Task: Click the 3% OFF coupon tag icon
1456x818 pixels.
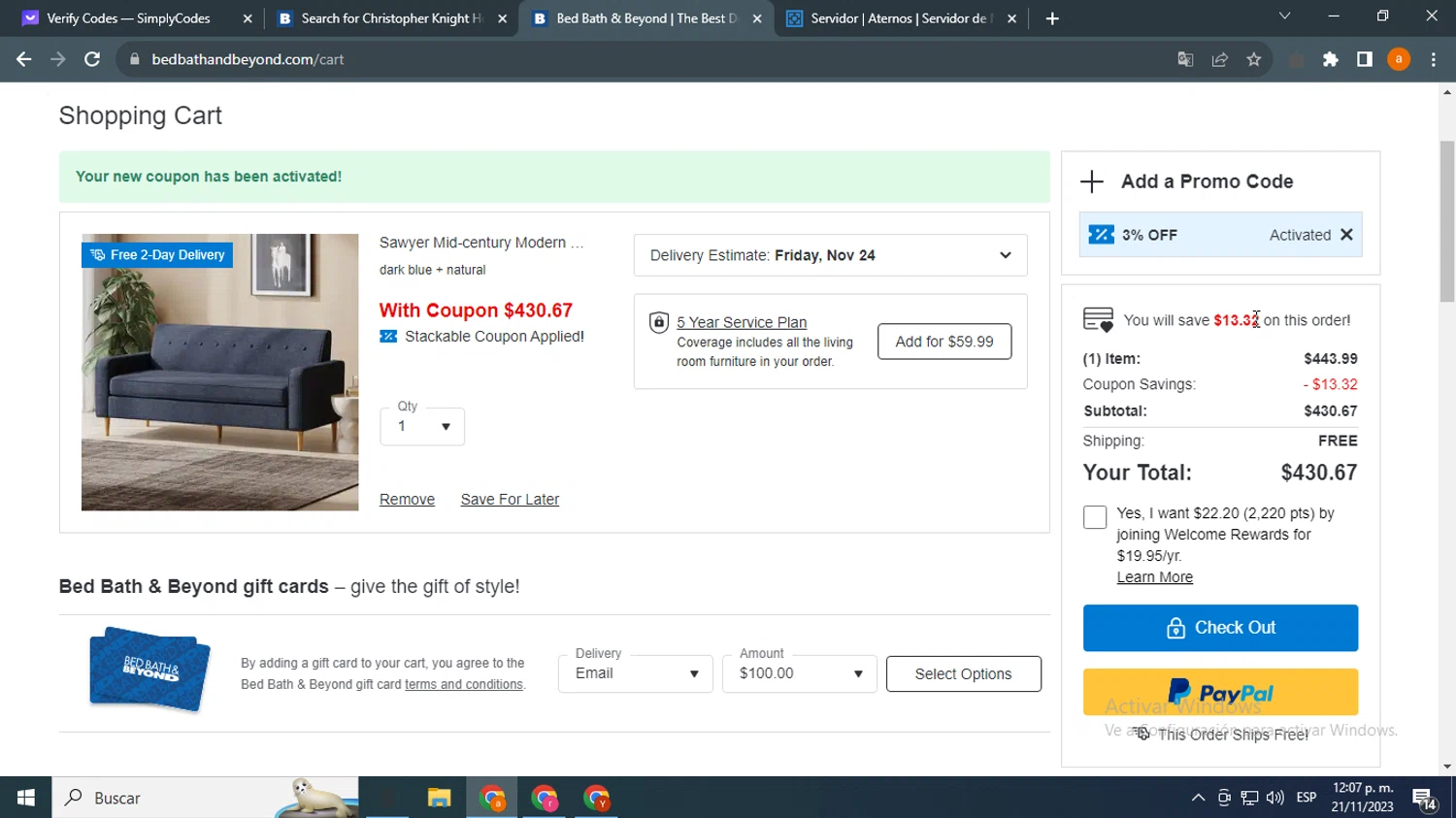Action: tap(1101, 235)
